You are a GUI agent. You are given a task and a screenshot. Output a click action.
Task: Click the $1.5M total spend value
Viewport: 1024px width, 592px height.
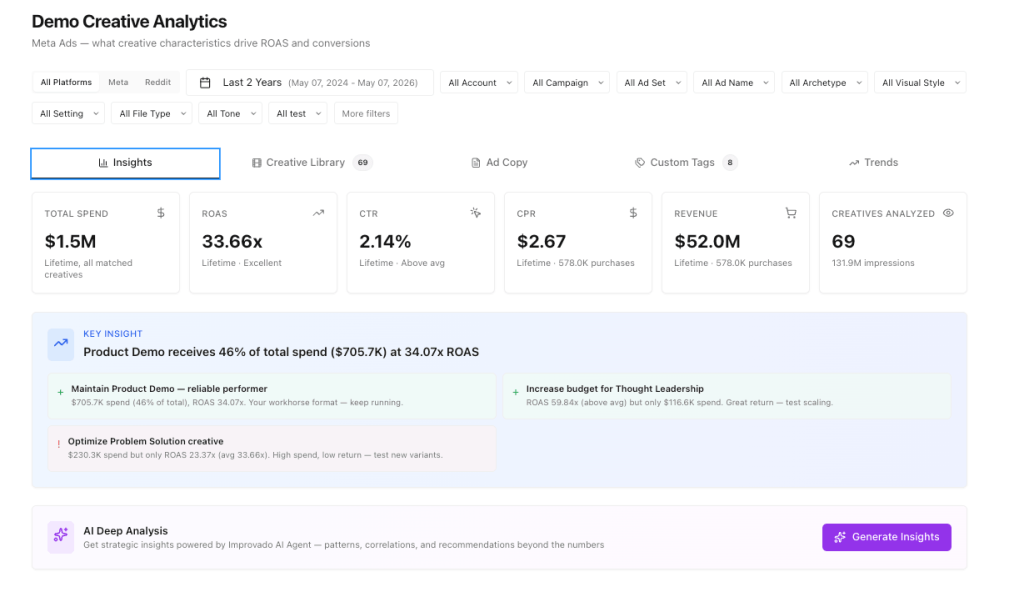tap(70, 242)
